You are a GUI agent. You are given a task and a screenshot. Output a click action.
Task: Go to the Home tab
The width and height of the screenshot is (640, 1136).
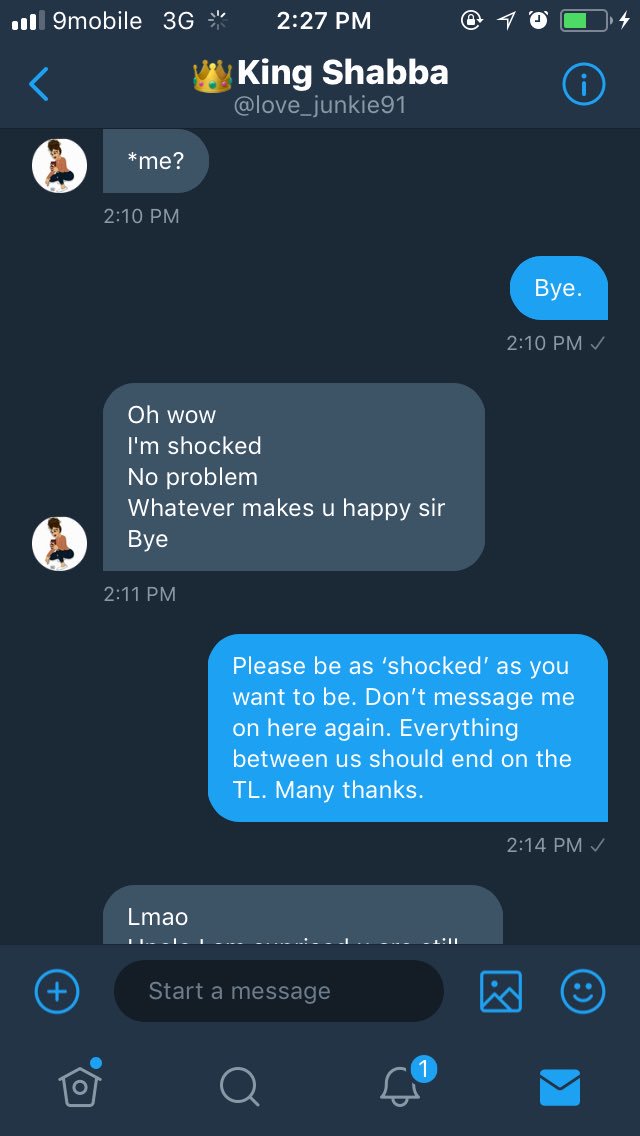tap(79, 1085)
